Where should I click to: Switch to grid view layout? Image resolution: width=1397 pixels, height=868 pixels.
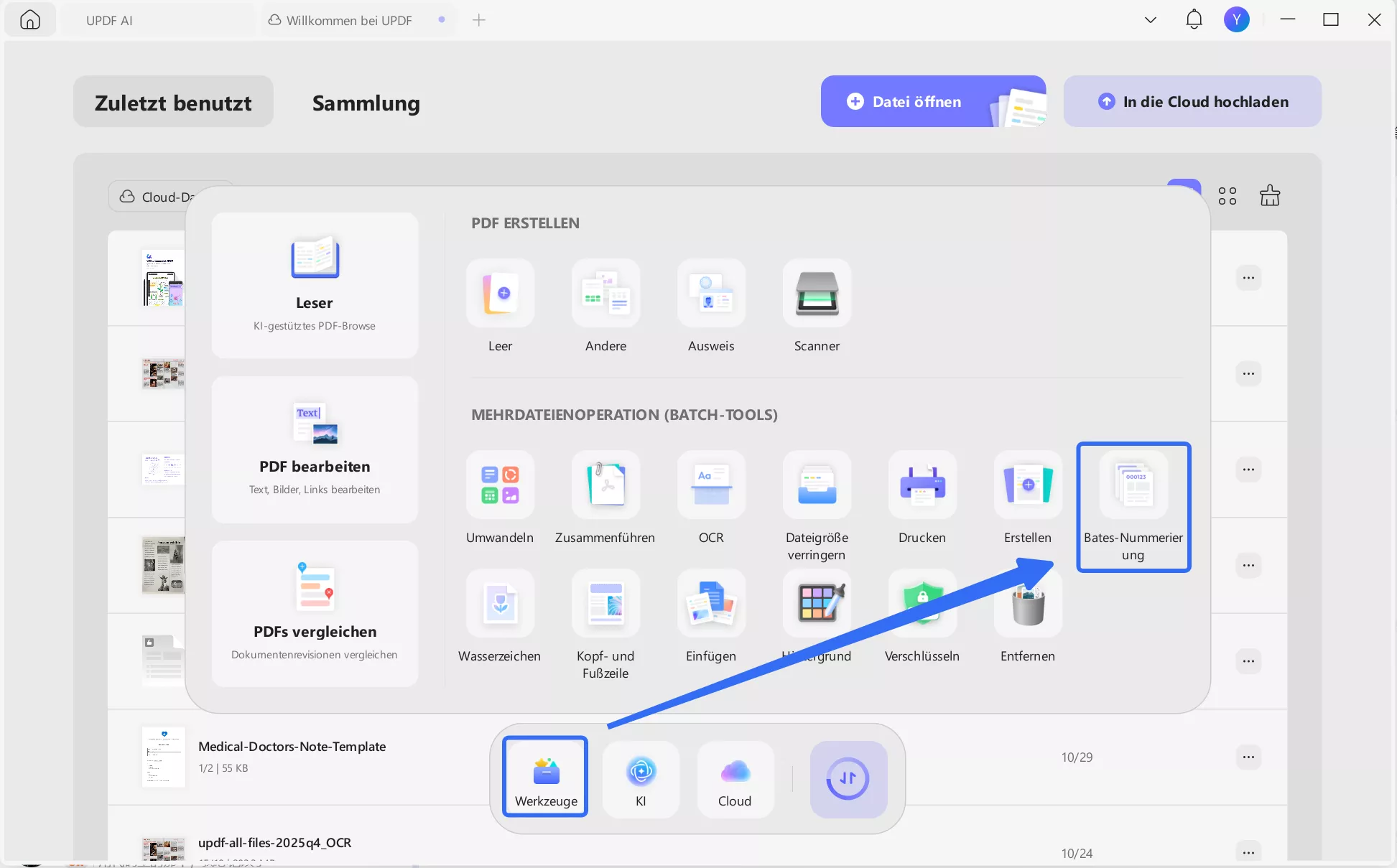[x=1227, y=196]
